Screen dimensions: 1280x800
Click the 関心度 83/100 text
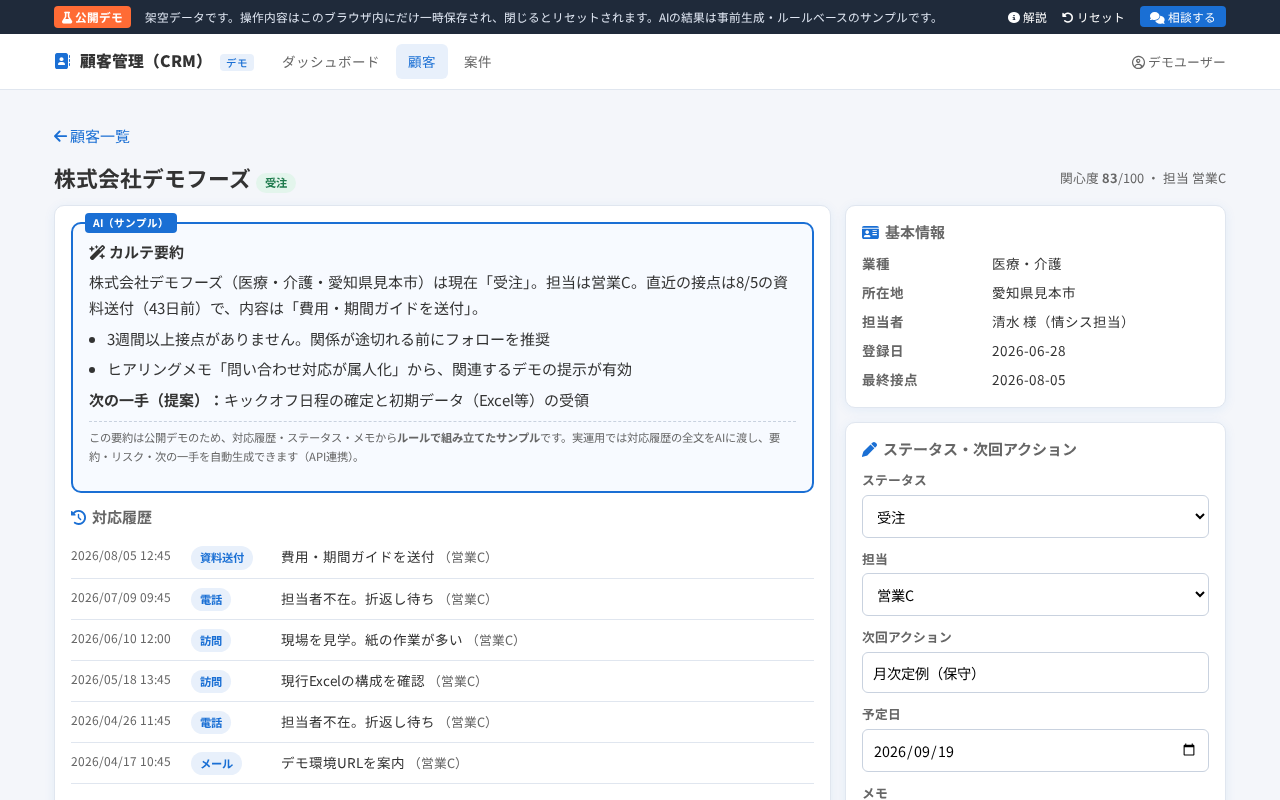pos(1102,178)
